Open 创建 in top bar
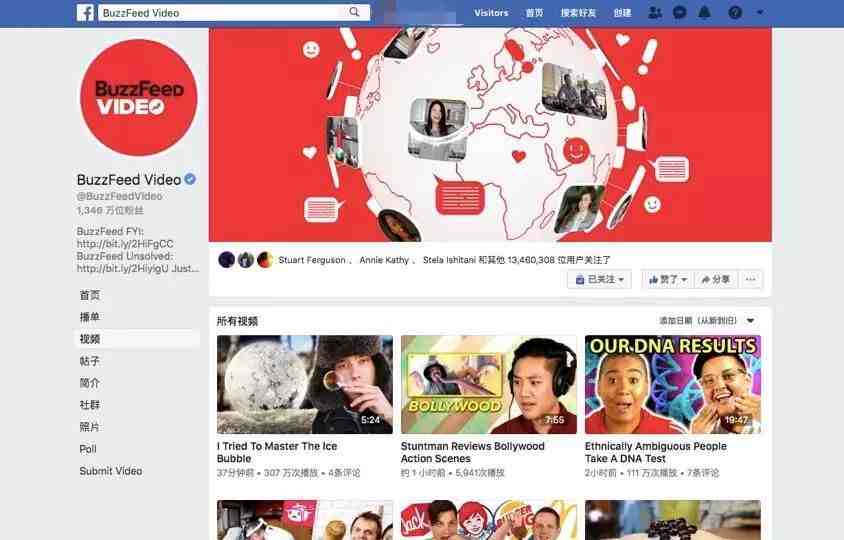The height and width of the screenshot is (540, 844). tap(622, 12)
